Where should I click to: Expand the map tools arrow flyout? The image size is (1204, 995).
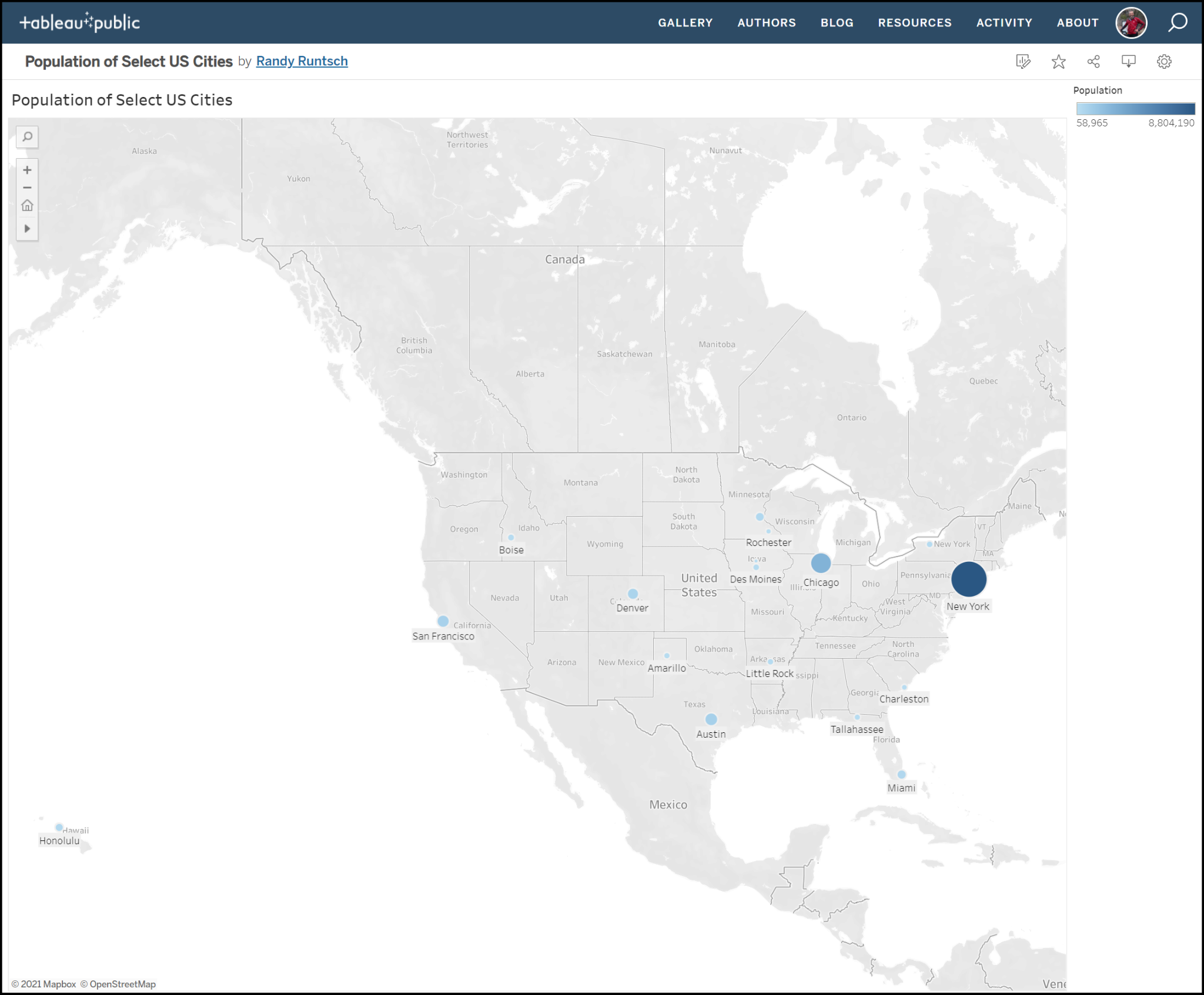[27, 229]
